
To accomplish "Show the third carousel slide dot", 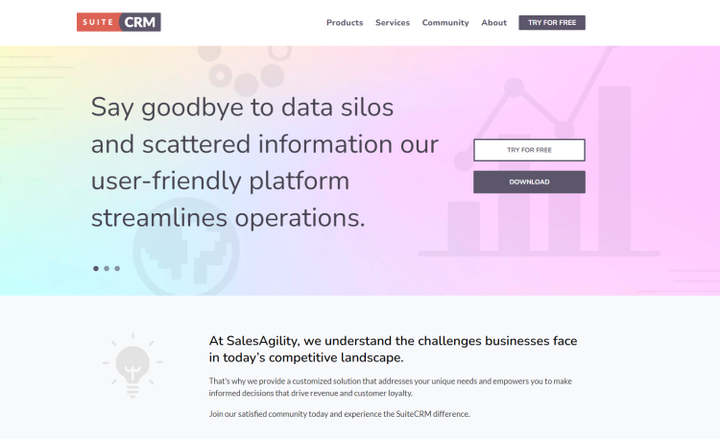I will [117, 269].
